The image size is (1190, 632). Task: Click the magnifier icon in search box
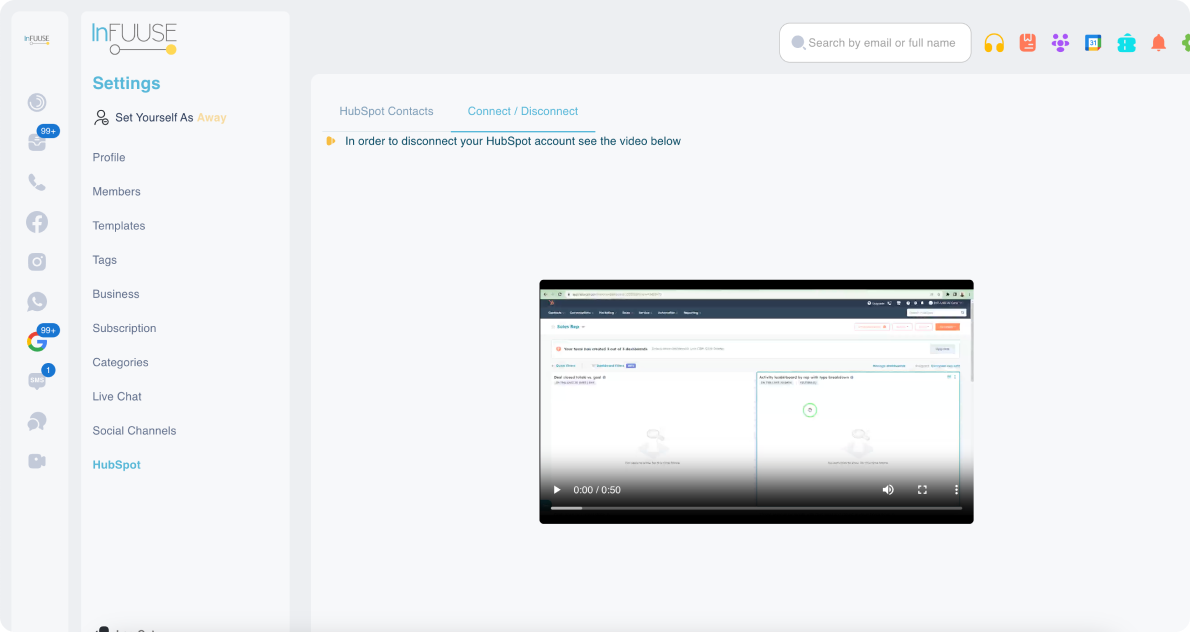click(x=798, y=42)
